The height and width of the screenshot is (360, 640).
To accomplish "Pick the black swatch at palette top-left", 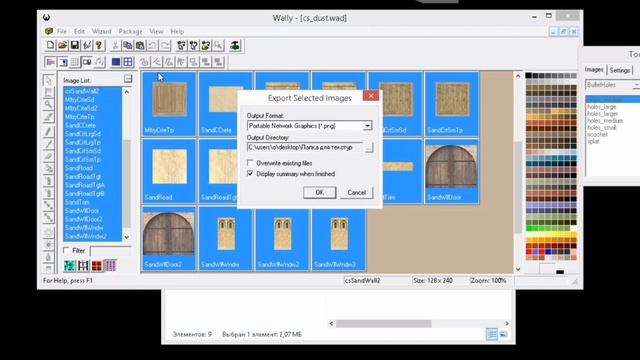I will (x=529, y=76).
